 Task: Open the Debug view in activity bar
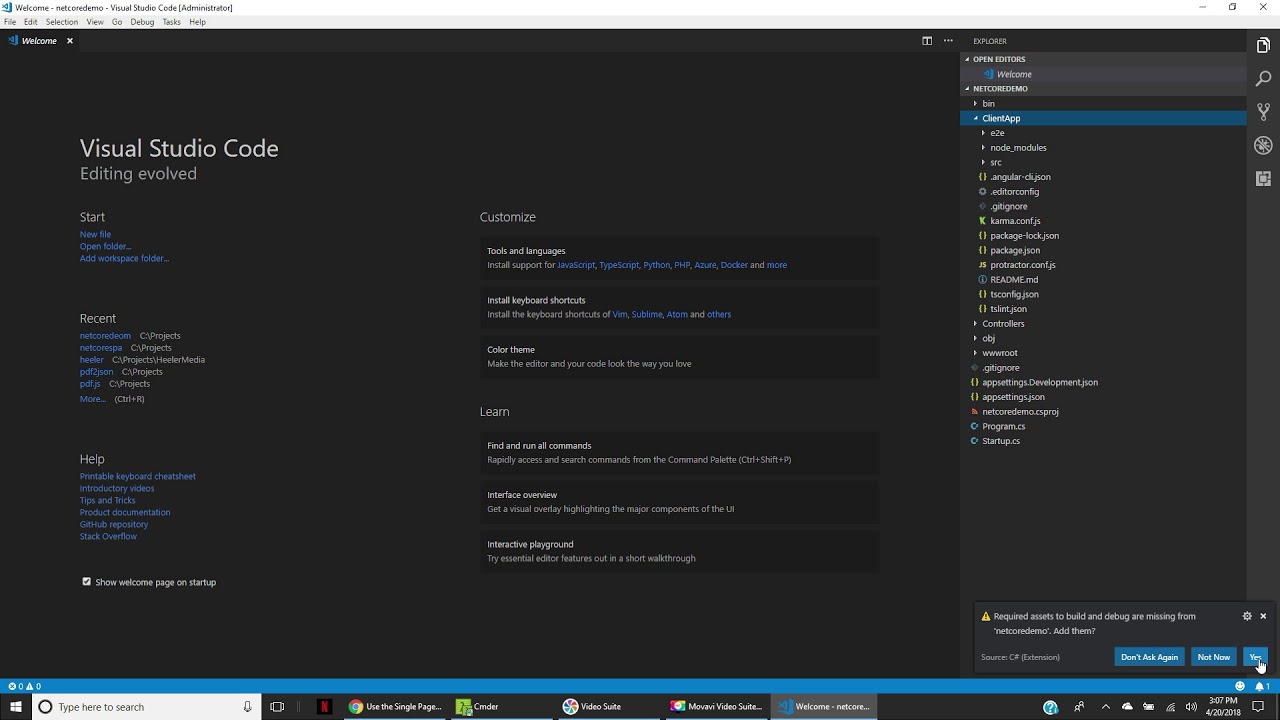pyautogui.click(x=1263, y=146)
